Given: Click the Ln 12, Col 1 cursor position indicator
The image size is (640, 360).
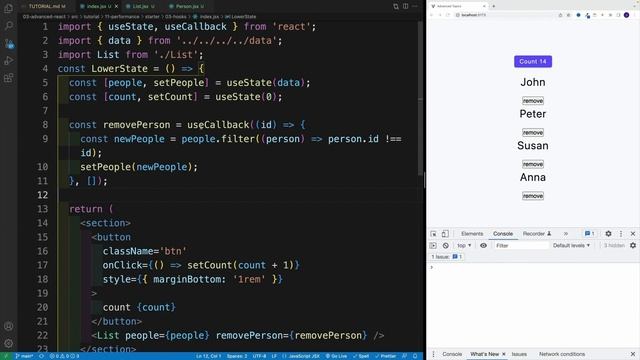Looking at the screenshot, I should (208, 356).
